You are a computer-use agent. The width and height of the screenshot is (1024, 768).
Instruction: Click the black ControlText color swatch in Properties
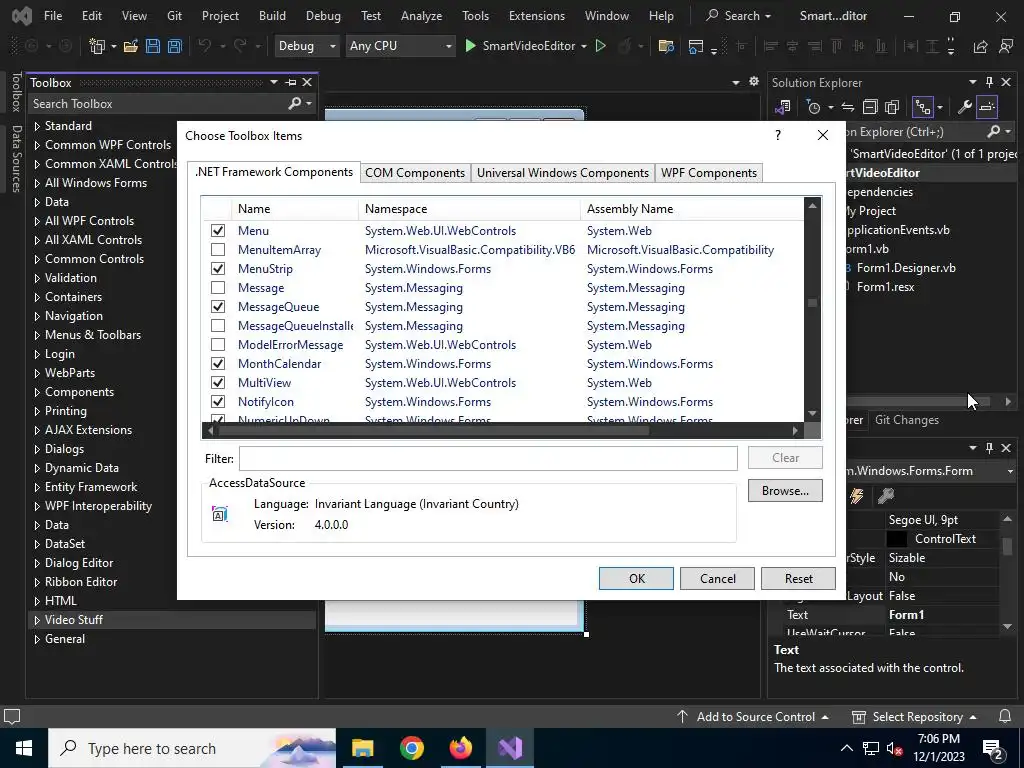pos(897,539)
